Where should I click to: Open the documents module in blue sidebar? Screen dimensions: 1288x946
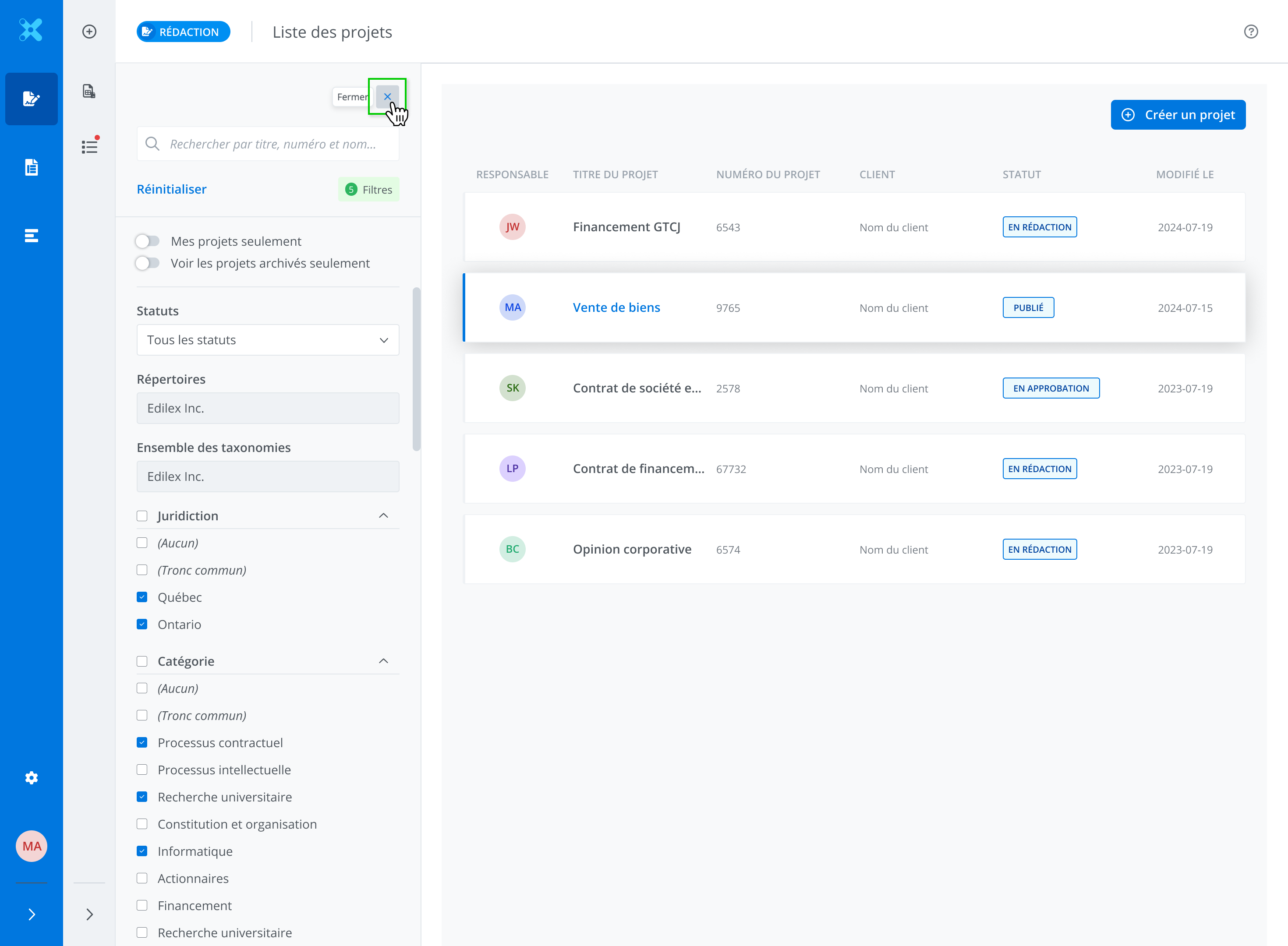tap(32, 167)
